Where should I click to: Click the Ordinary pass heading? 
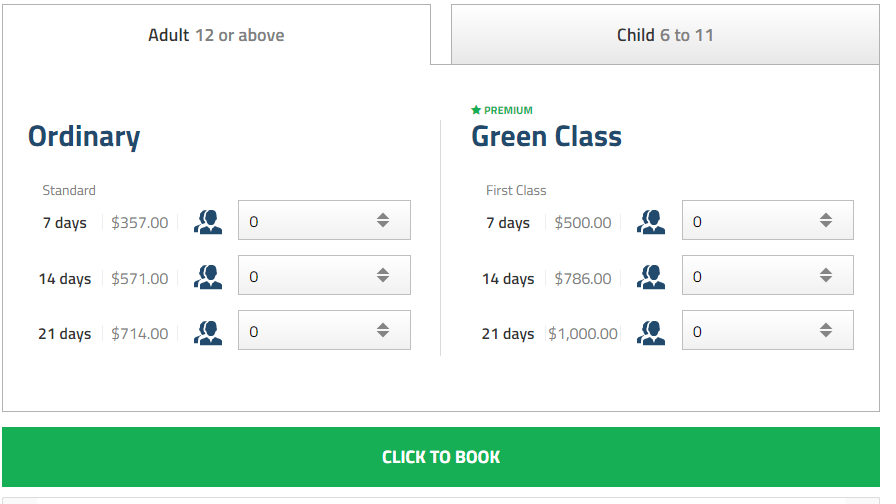tap(84, 137)
